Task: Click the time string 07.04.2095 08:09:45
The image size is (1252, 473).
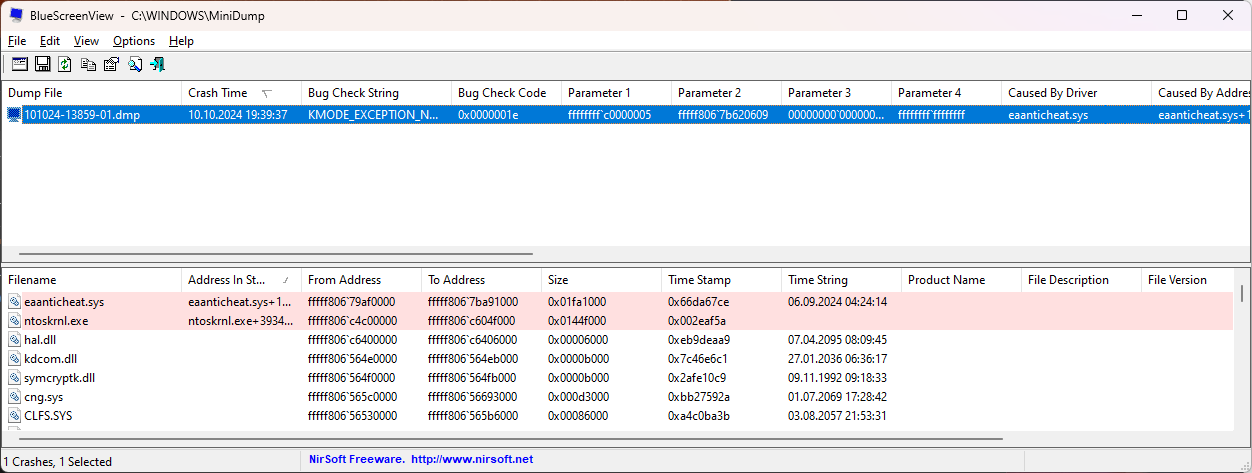Action: [837, 340]
